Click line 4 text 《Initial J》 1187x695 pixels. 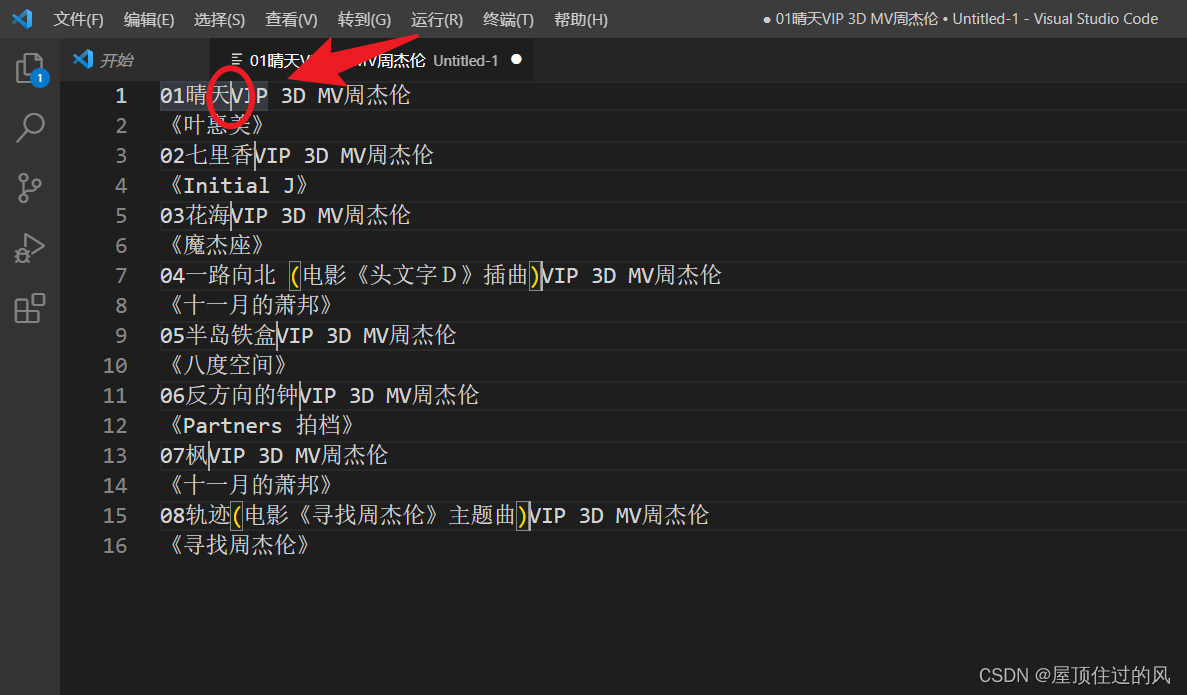pyautogui.click(x=238, y=185)
